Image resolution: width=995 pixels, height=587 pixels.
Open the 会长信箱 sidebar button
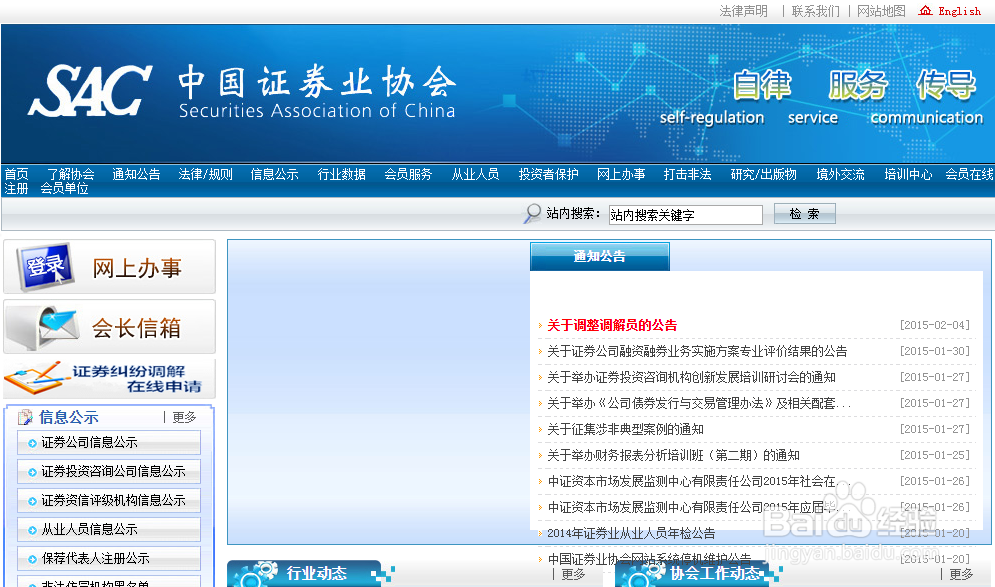tap(110, 327)
